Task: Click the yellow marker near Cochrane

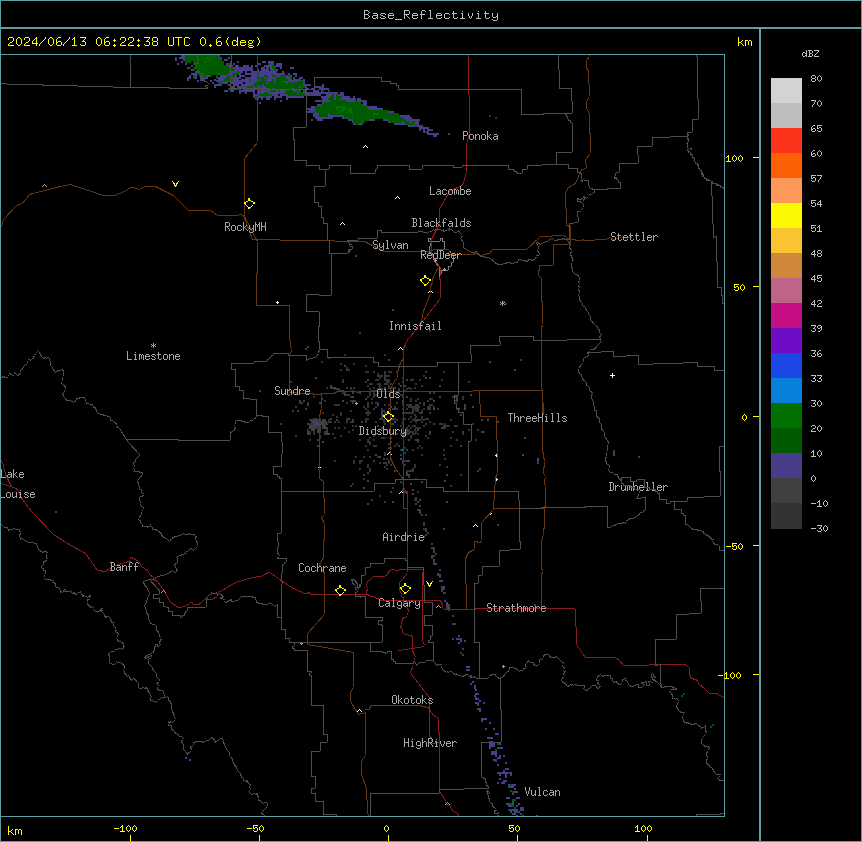Action: [x=340, y=590]
